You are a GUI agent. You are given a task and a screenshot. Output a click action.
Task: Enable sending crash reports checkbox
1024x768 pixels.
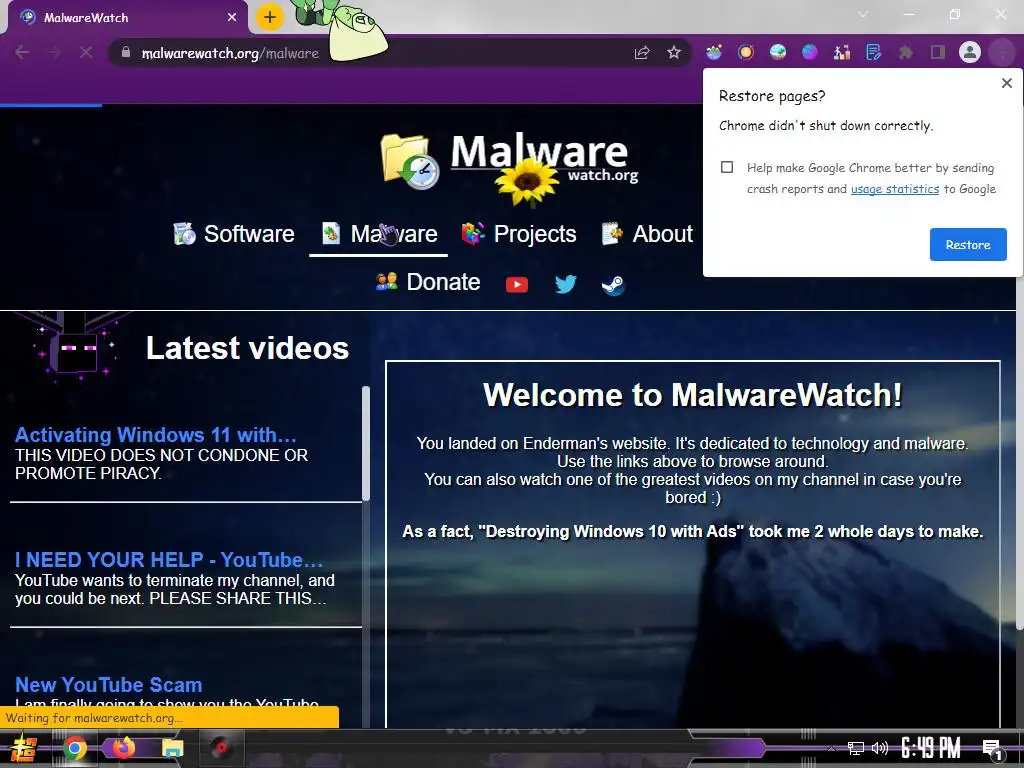click(x=727, y=167)
